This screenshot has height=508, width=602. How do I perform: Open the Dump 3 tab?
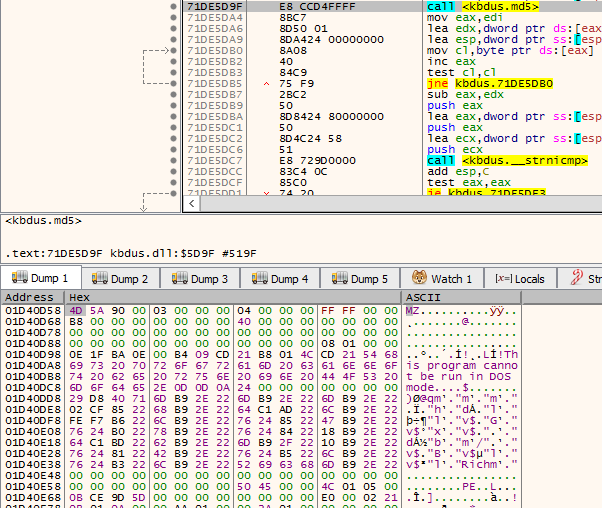[x=200, y=279]
